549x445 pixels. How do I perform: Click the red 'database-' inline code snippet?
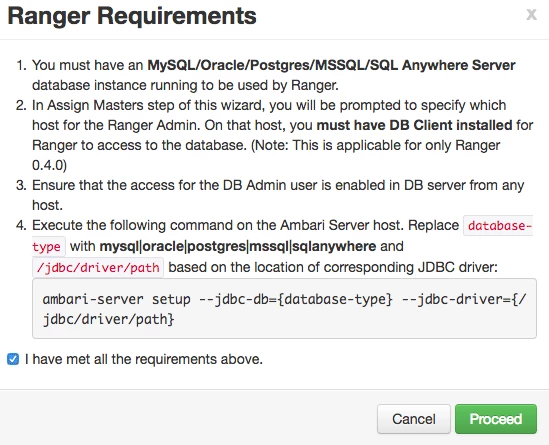click(x=499, y=226)
